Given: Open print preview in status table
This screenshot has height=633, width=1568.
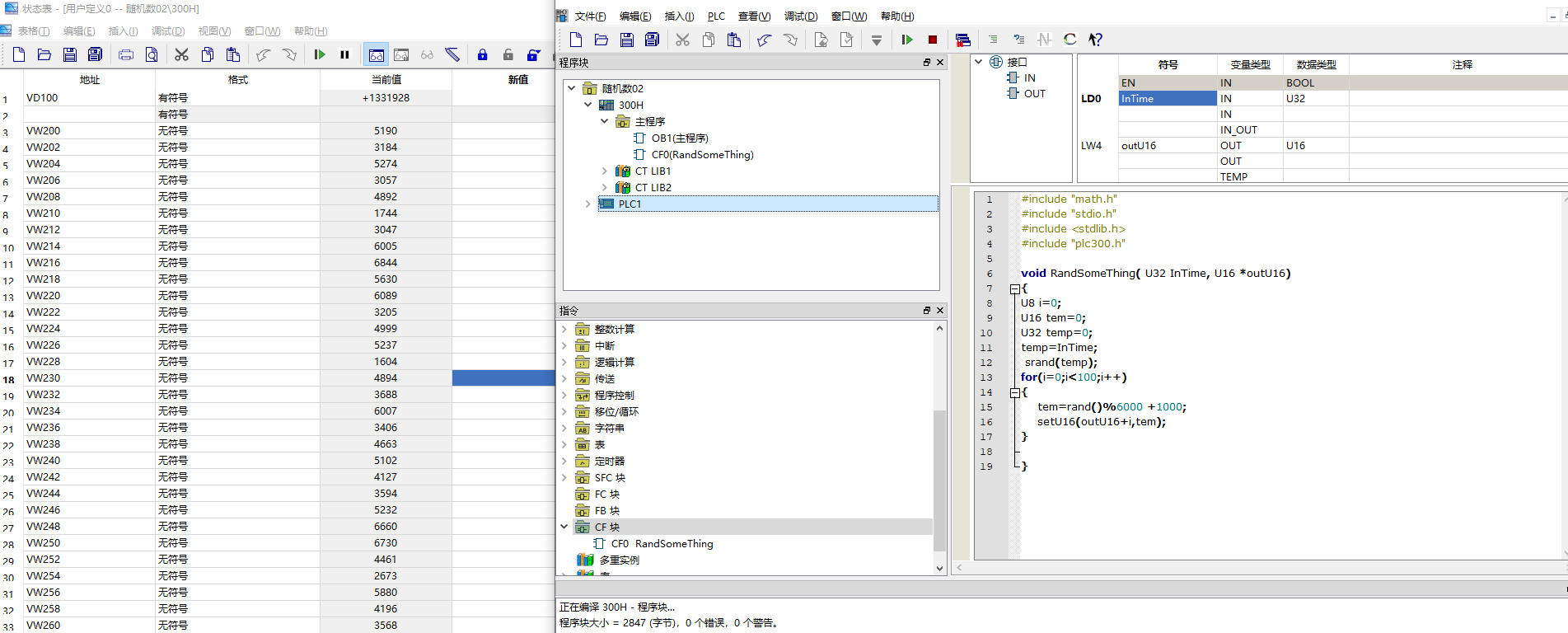Looking at the screenshot, I should coord(152,55).
